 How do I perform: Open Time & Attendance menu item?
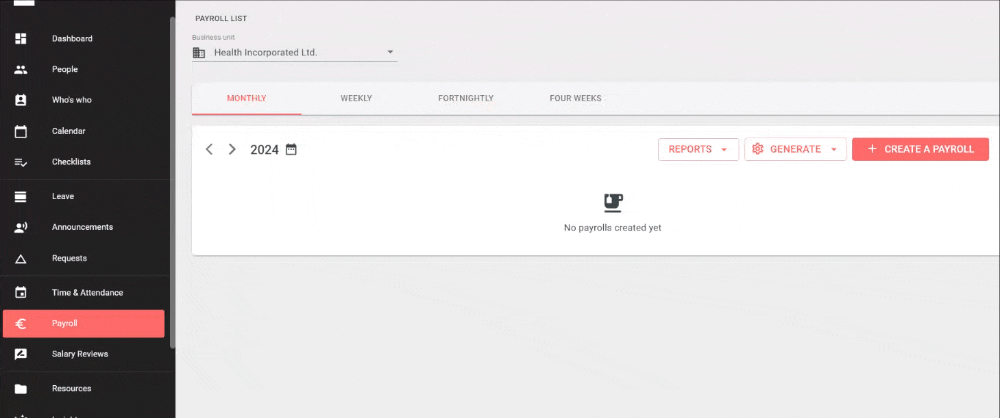click(x=84, y=293)
